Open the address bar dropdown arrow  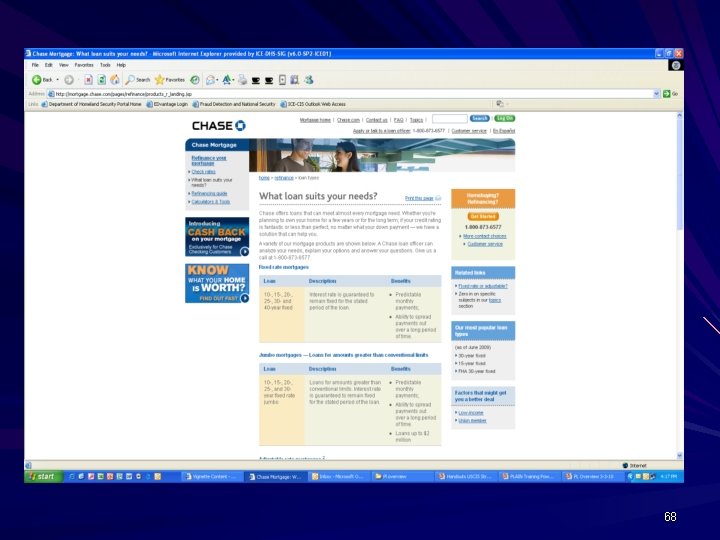coord(656,94)
